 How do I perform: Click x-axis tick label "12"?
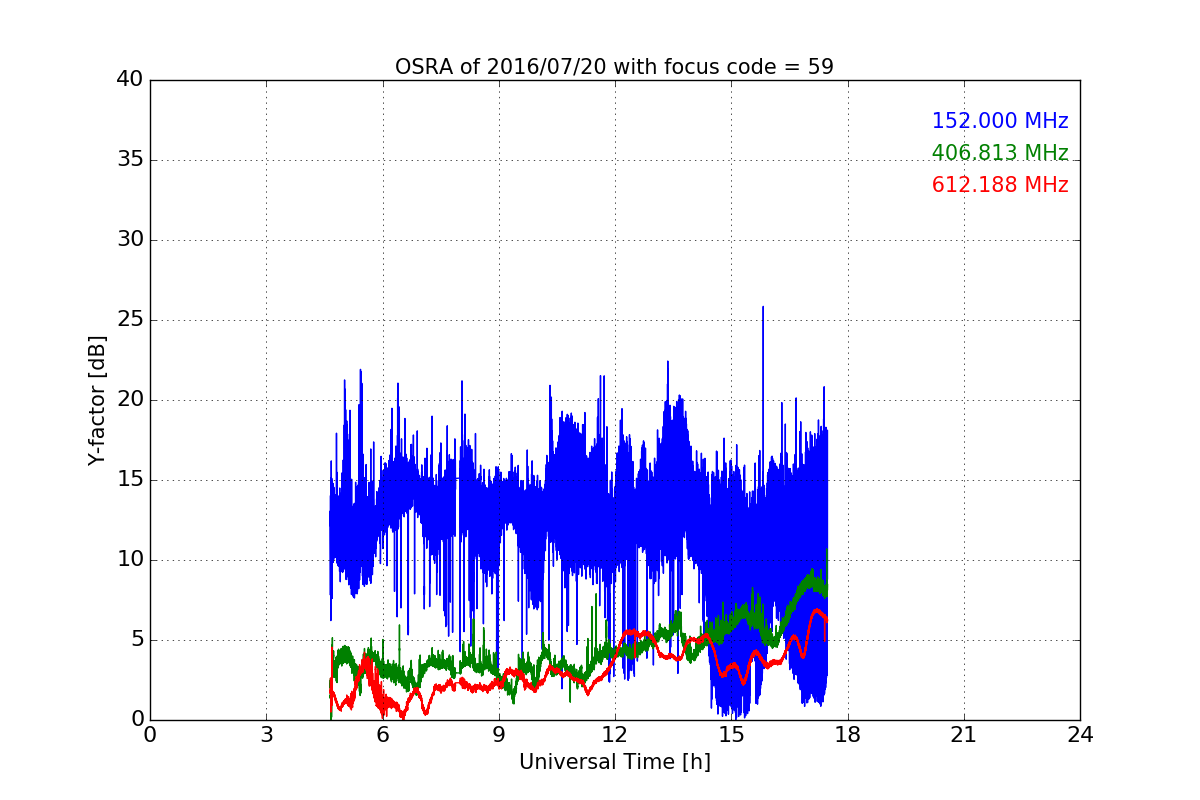click(x=615, y=735)
